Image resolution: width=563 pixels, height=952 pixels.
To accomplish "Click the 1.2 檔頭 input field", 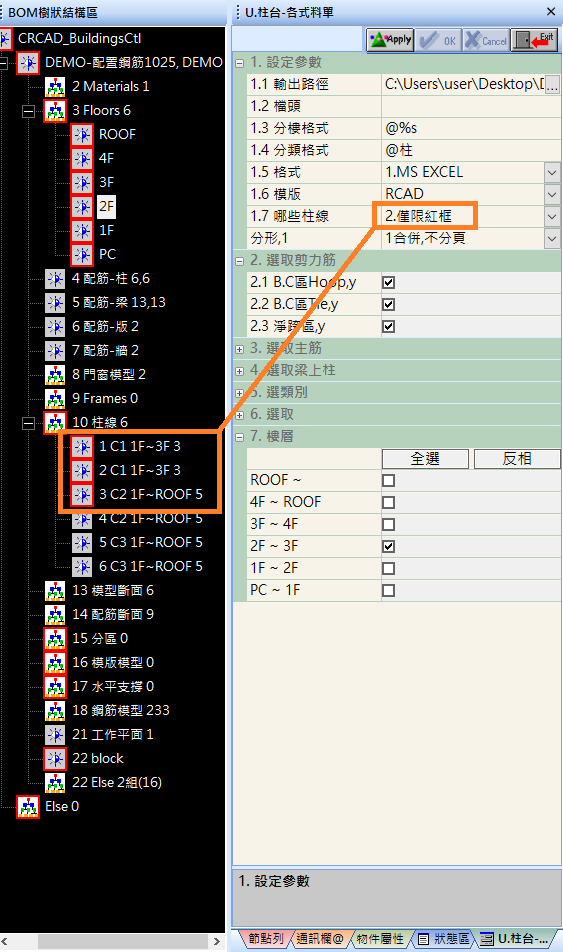I will (x=471, y=106).
